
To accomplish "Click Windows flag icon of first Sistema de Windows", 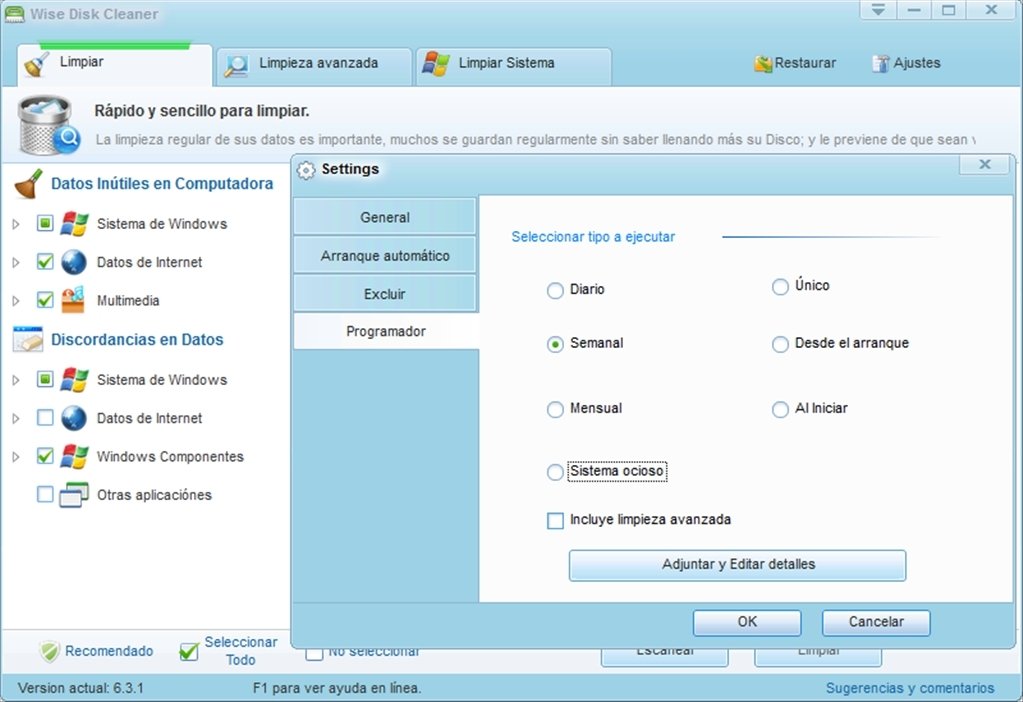I will tap(74, 224).
